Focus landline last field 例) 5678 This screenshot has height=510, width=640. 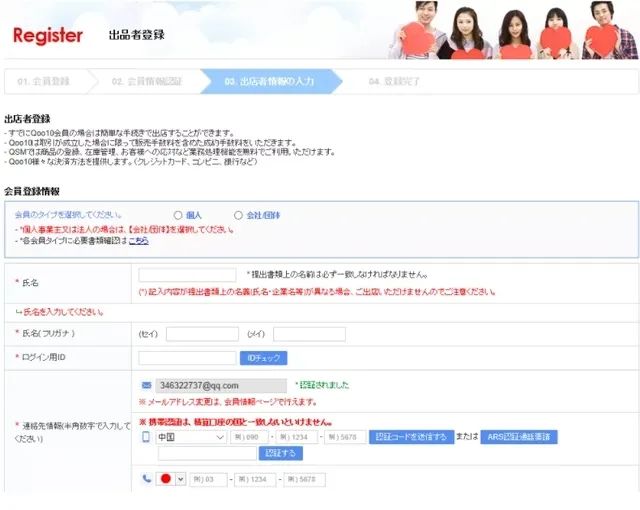click(x=304, y=479)
